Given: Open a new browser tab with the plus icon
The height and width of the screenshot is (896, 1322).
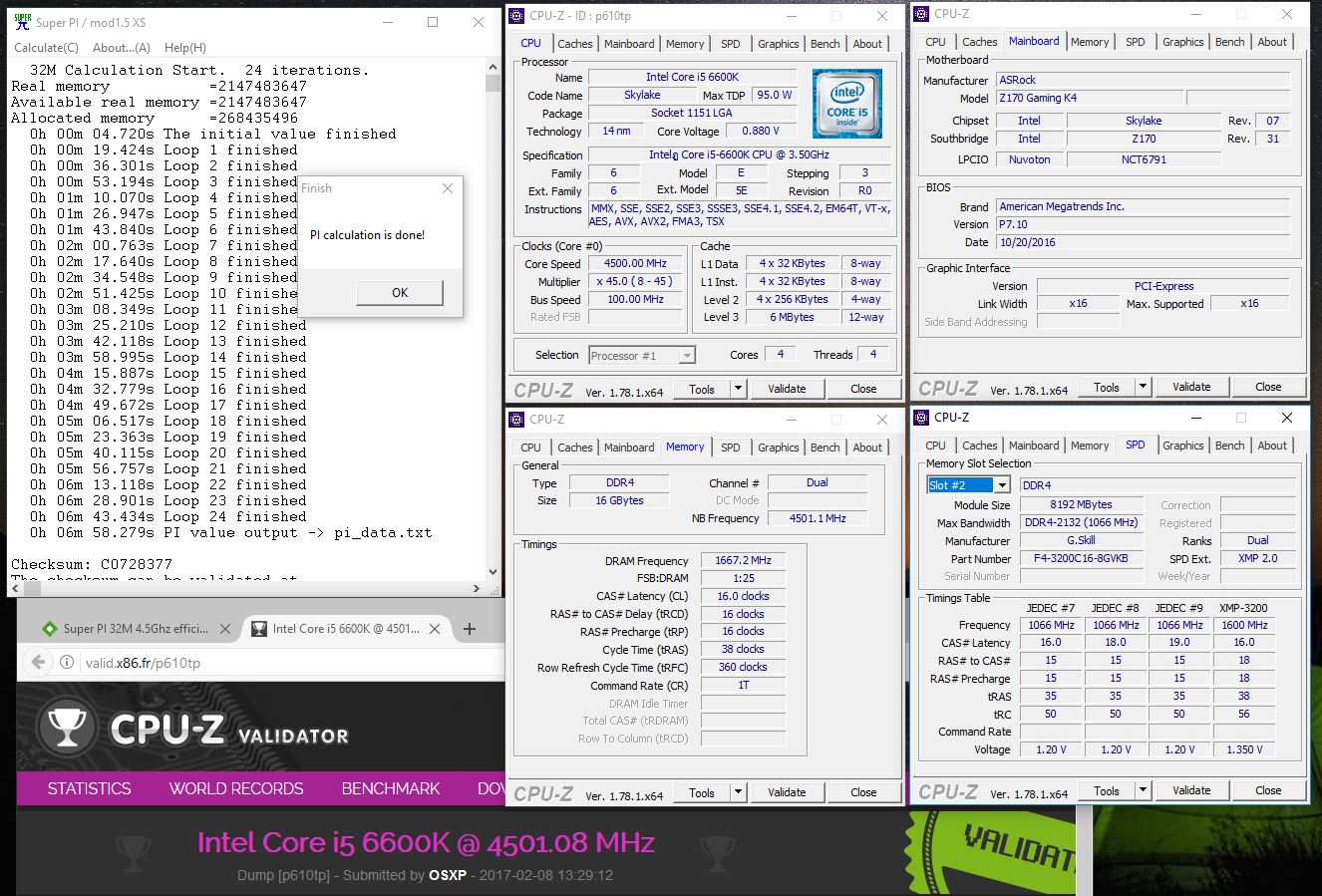Looking at the screenshot, I should pos(470,629).
